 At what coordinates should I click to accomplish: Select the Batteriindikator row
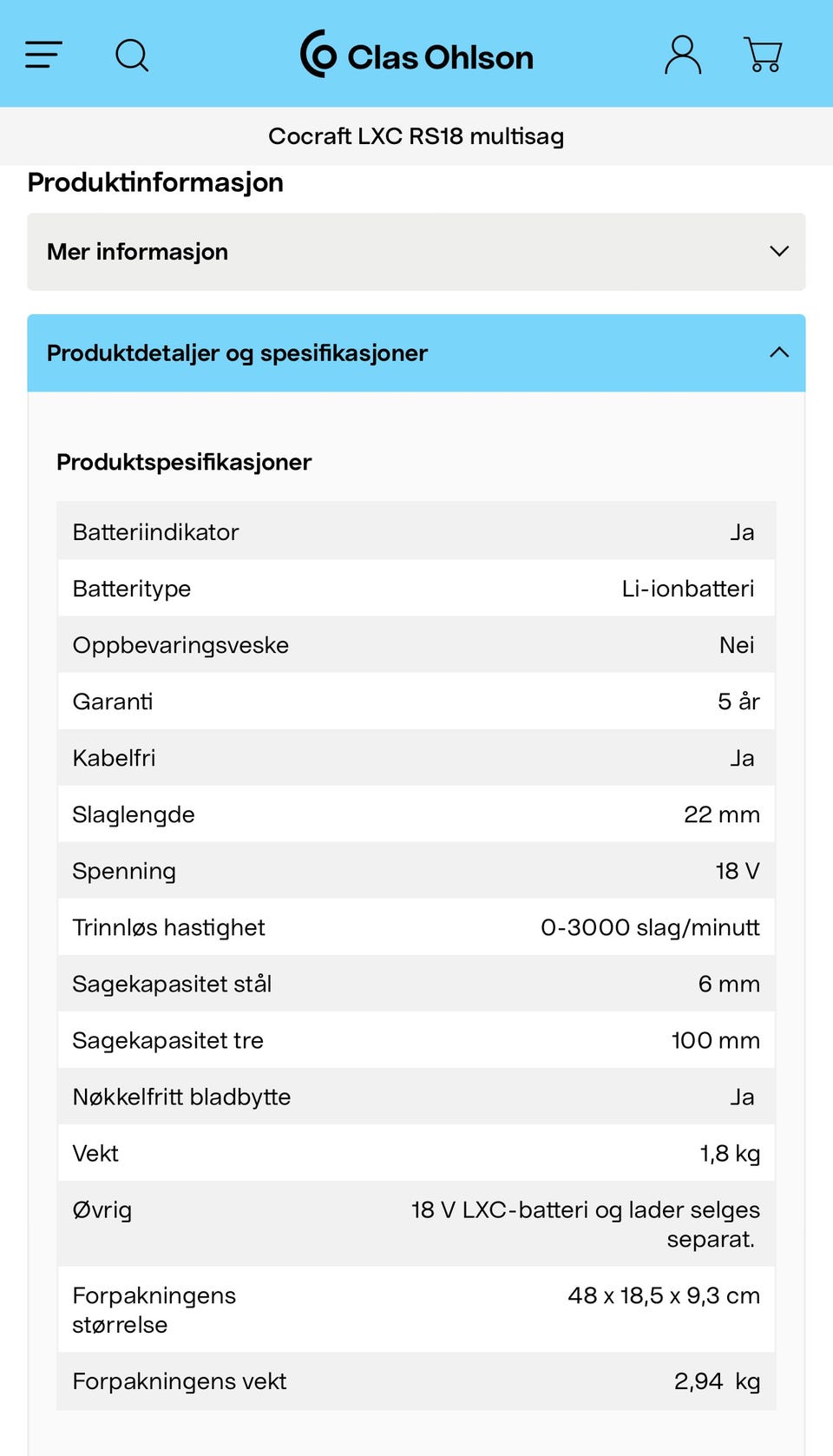tap(416, 531)
